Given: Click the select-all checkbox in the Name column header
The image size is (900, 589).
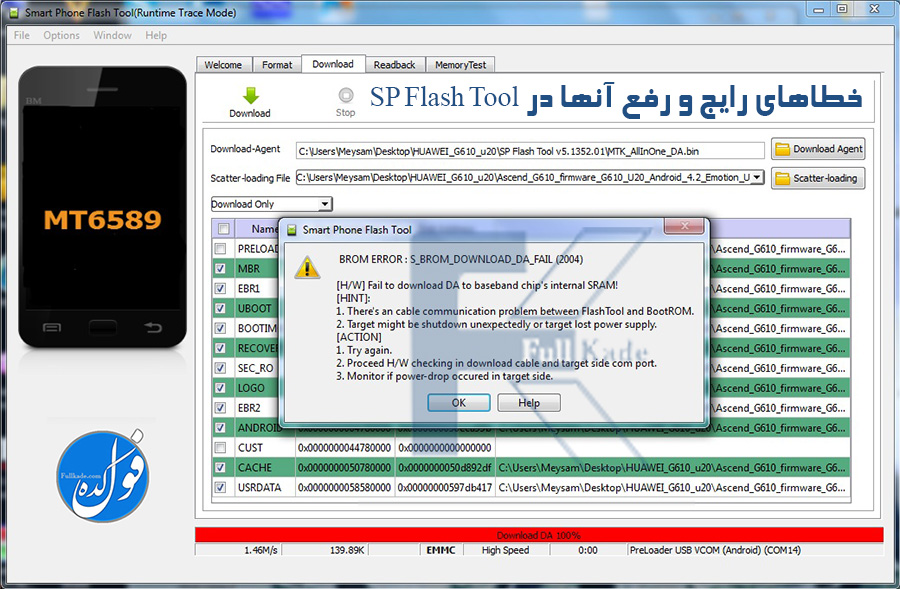Looking at the screenshot, I should [222, 228].
